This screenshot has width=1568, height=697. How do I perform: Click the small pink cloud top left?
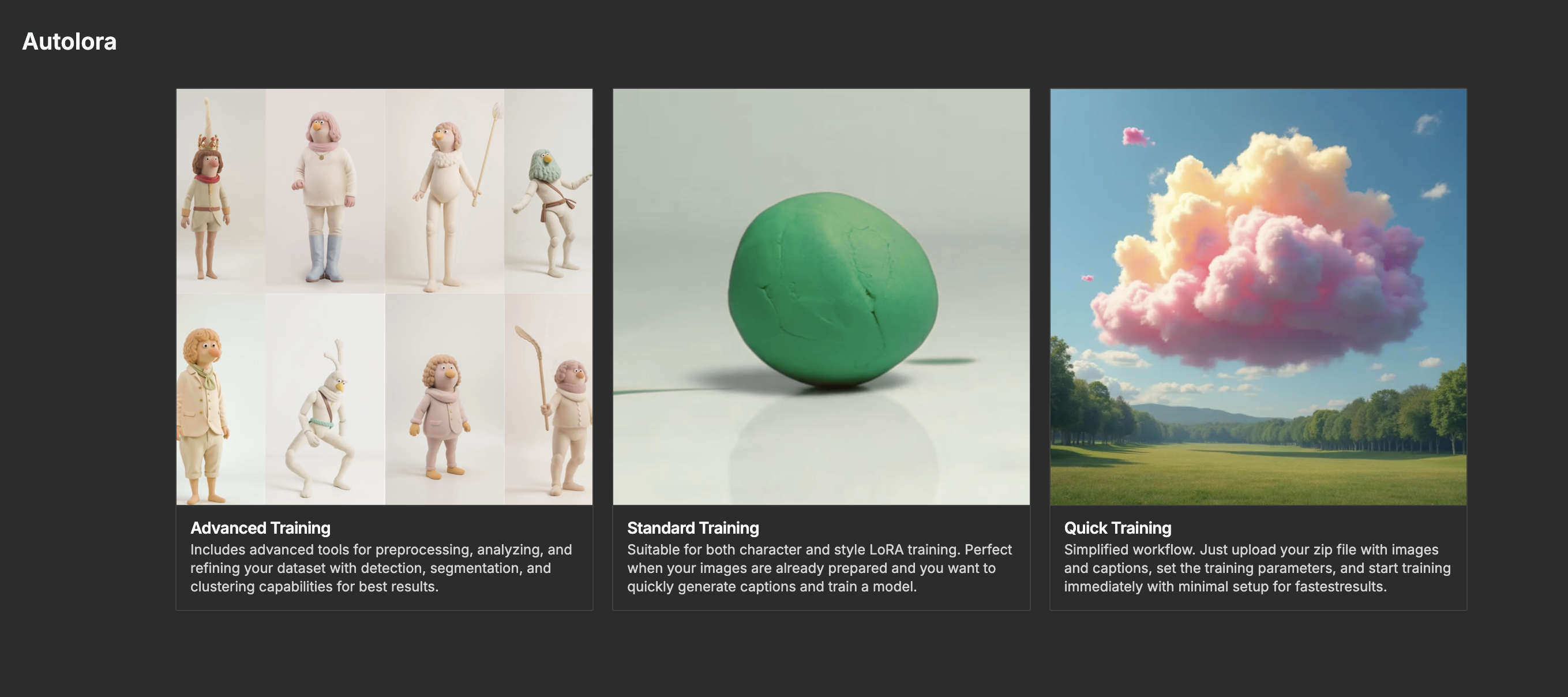point(1136,136)
